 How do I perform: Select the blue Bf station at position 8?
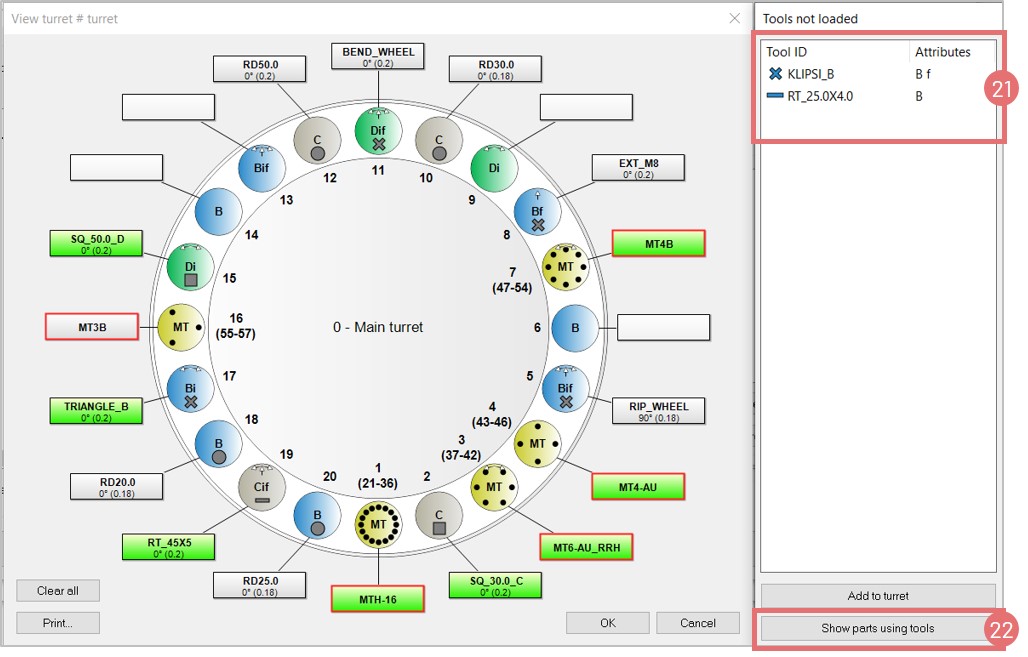pyautogui.click(x=537, y=212)
